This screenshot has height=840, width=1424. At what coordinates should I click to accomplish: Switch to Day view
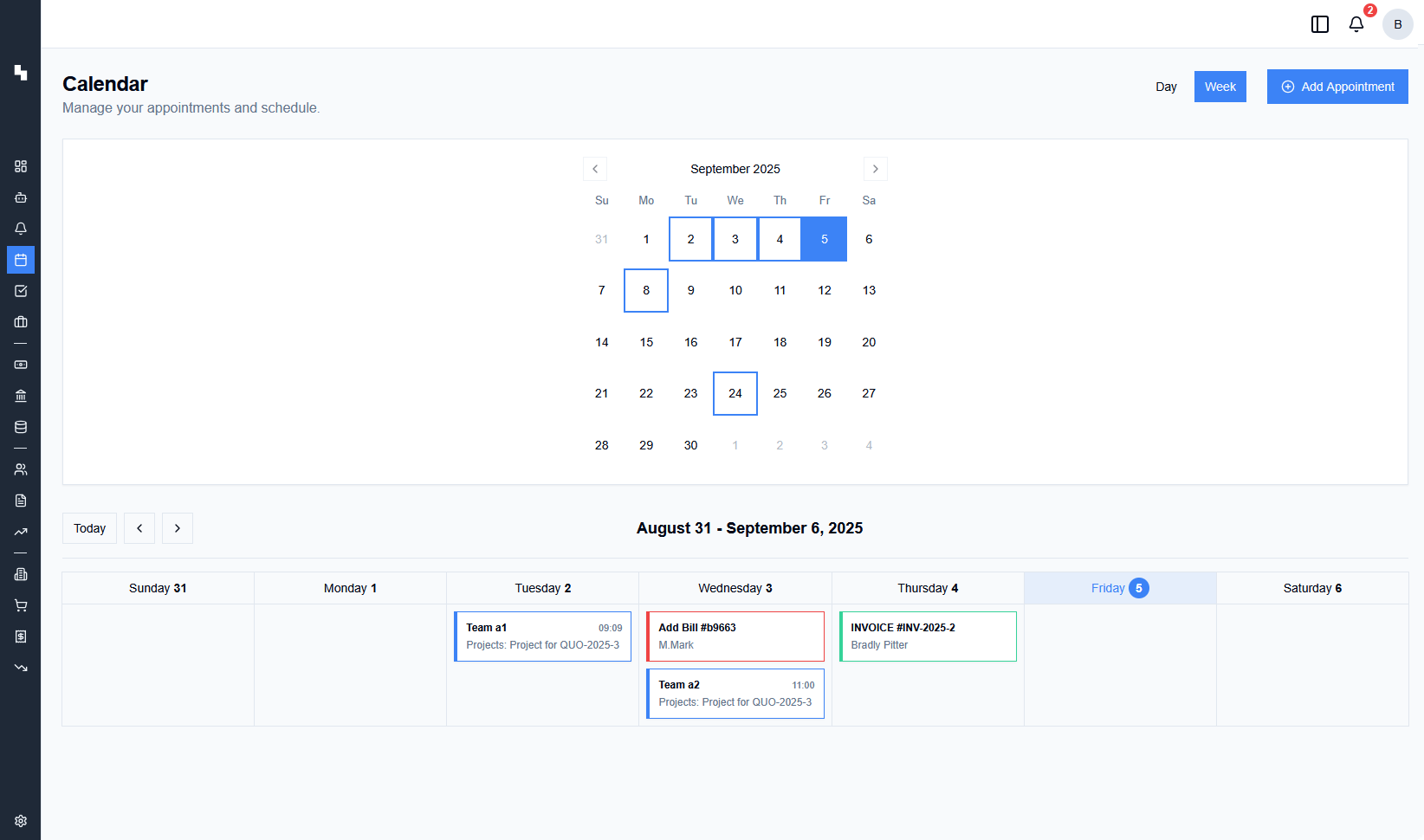(1166, 87)
